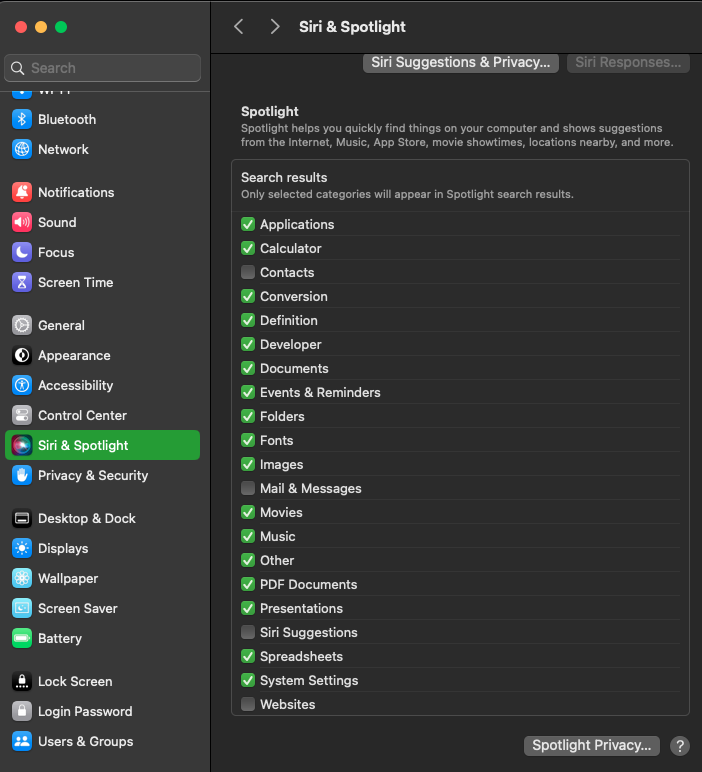This screenshot has height=772, width=702.
Task: Toggle the PDF Documents checkbox
Action: (248, 584)
